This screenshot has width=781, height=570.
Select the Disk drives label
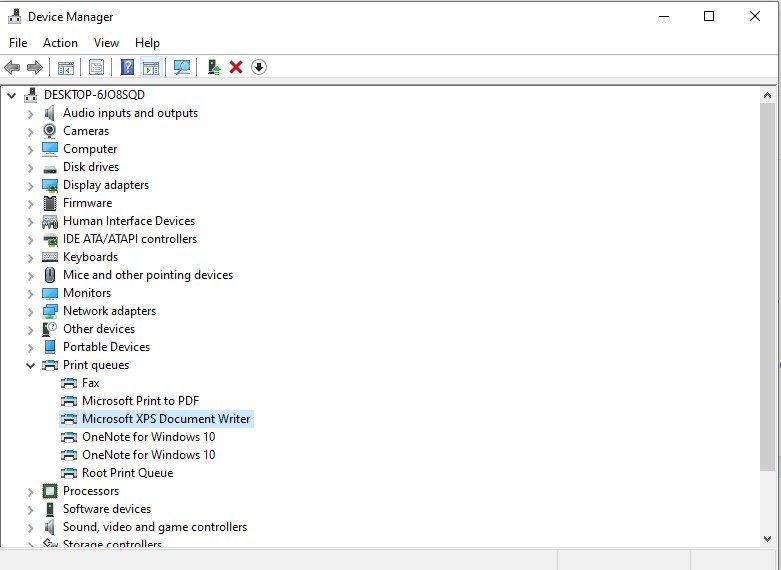[x=91, y=167]
